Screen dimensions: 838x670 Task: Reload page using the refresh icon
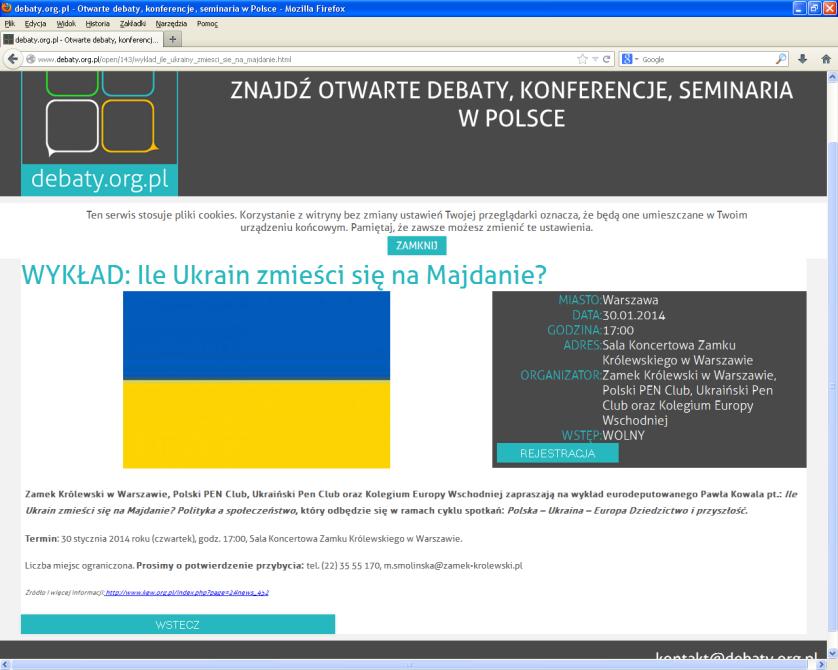point(607,59)
